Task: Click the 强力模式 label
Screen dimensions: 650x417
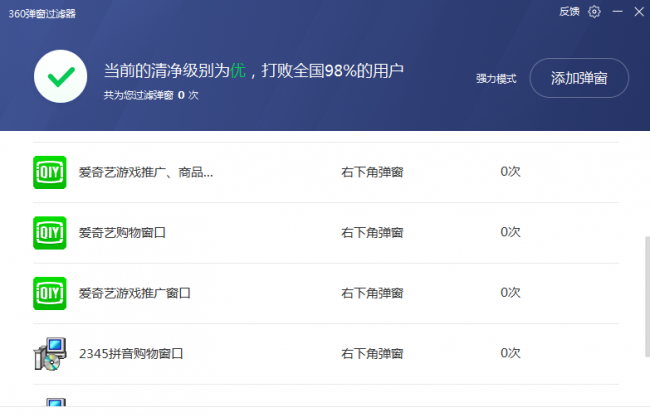Action: pos(496,78)
